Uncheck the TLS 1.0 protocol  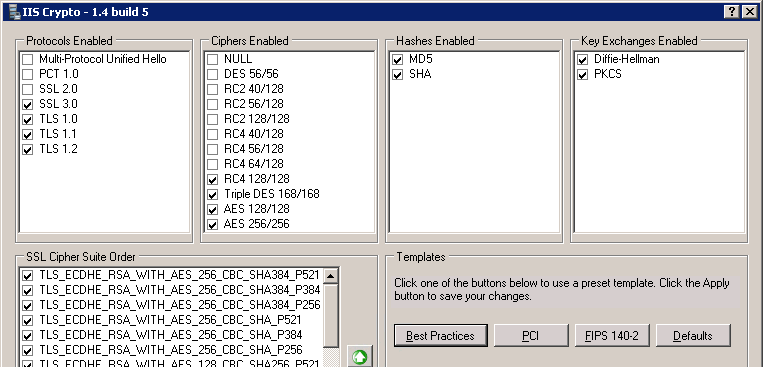point(28,120)
